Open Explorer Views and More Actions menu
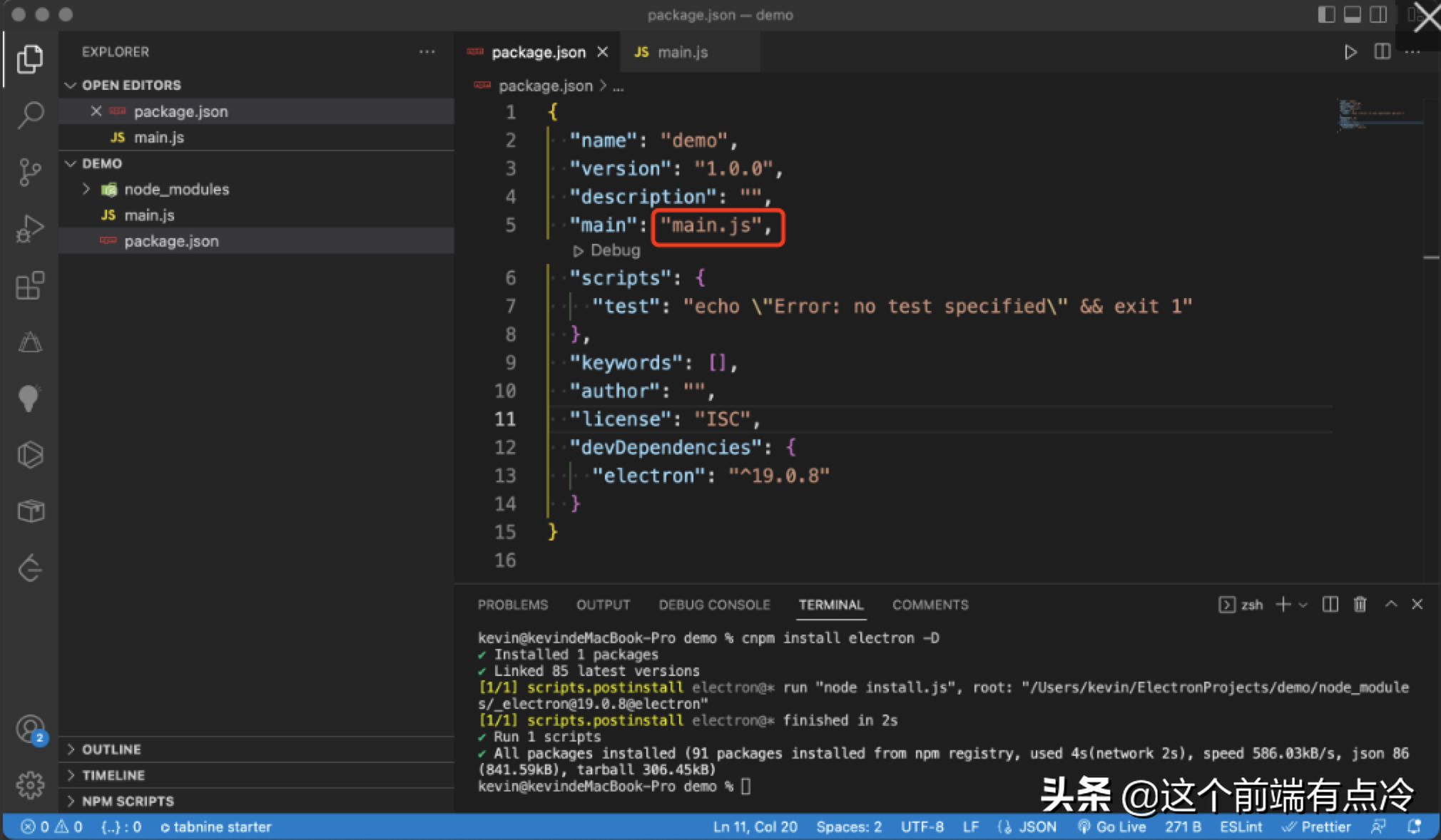The height and width of the screenshot is (840, 1441). click(x=427, y=51)
